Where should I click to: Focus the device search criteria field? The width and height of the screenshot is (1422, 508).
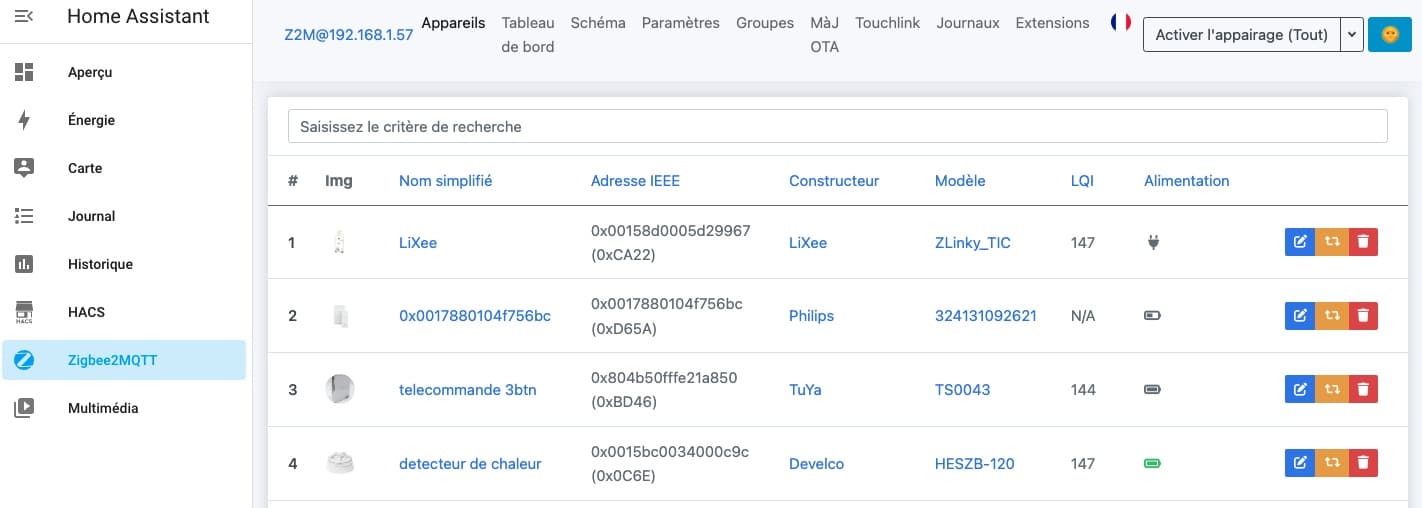point(838,127)
